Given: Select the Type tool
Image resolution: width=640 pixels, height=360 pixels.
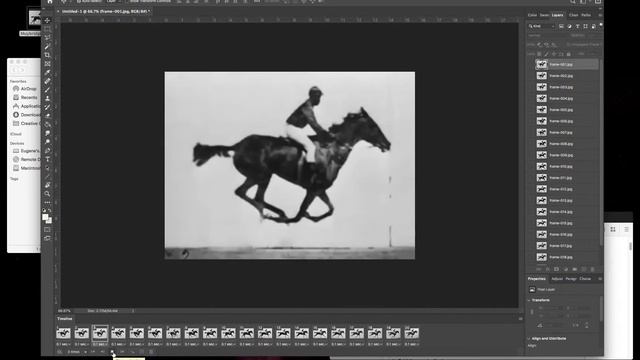Looking at the screenshot, I should point(47,159).
